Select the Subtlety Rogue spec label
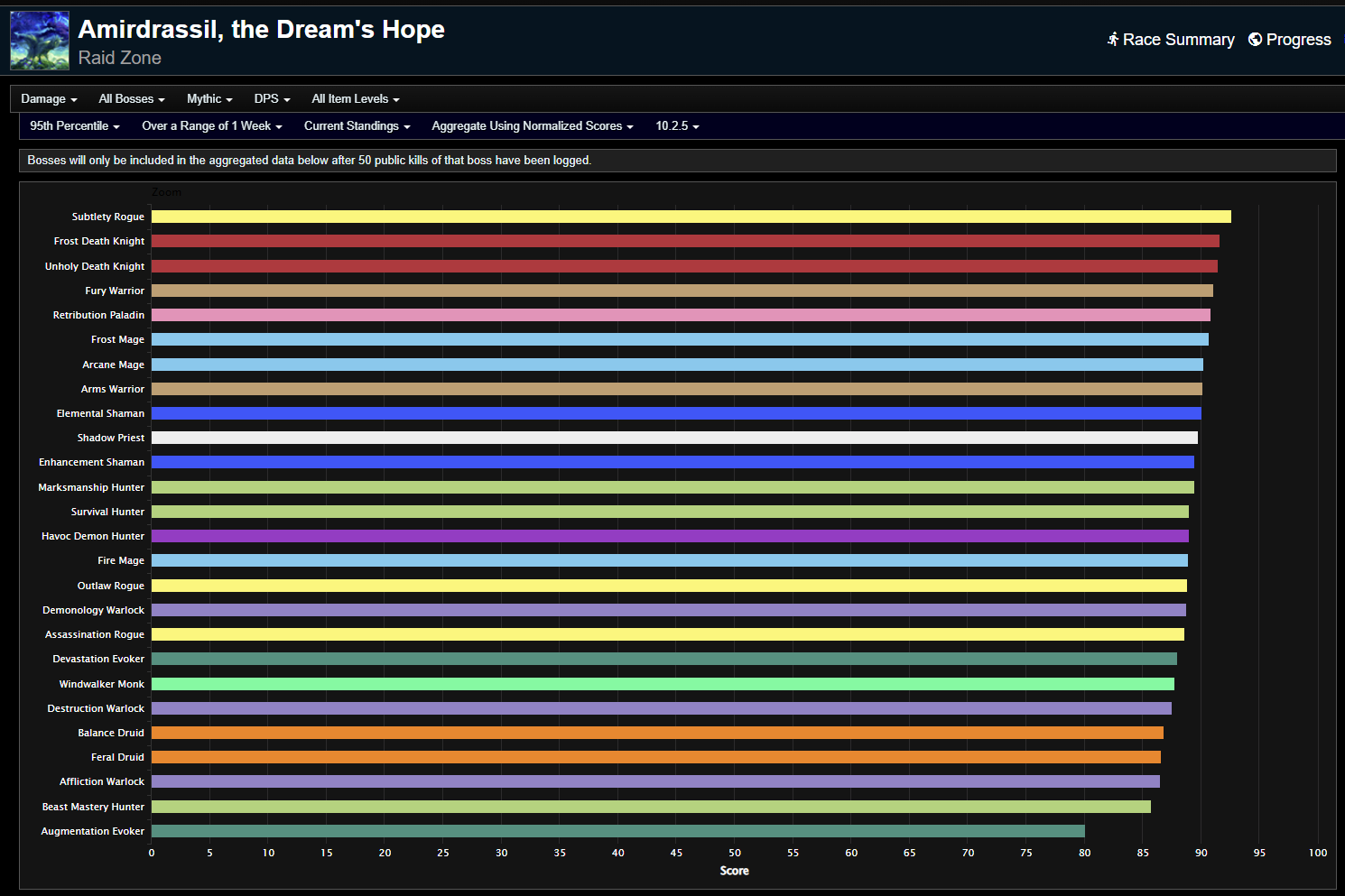This screenshot has width=1345, height=896. [x=107, y=217]
